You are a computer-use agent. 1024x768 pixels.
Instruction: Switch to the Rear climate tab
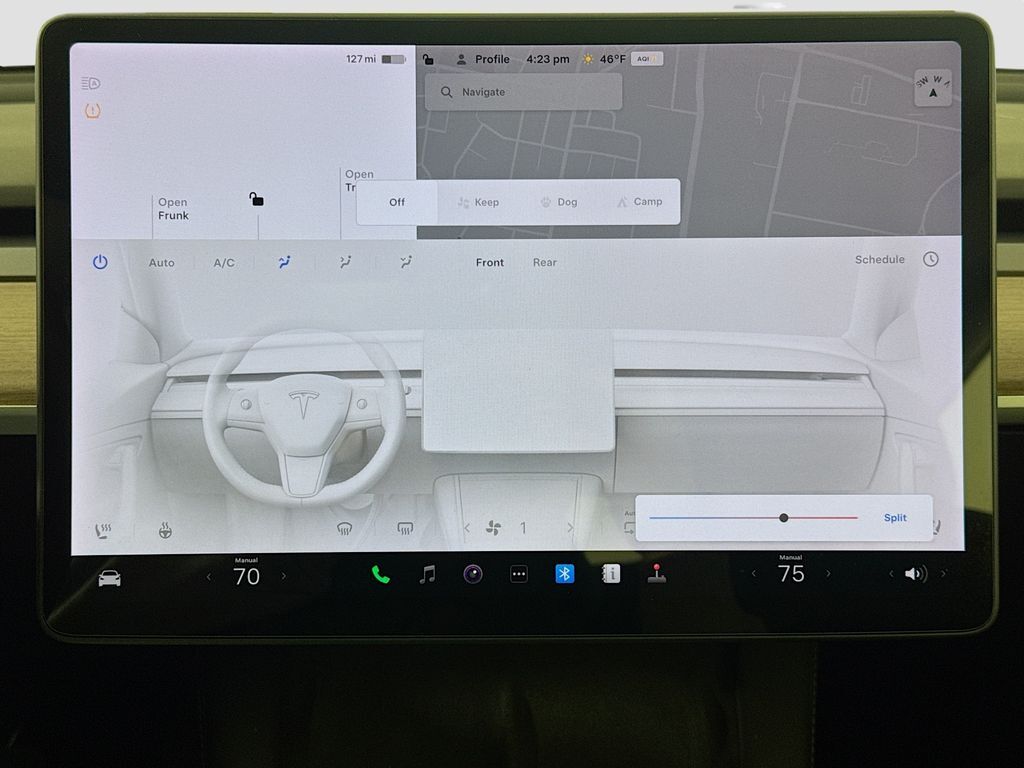[545, 262]
